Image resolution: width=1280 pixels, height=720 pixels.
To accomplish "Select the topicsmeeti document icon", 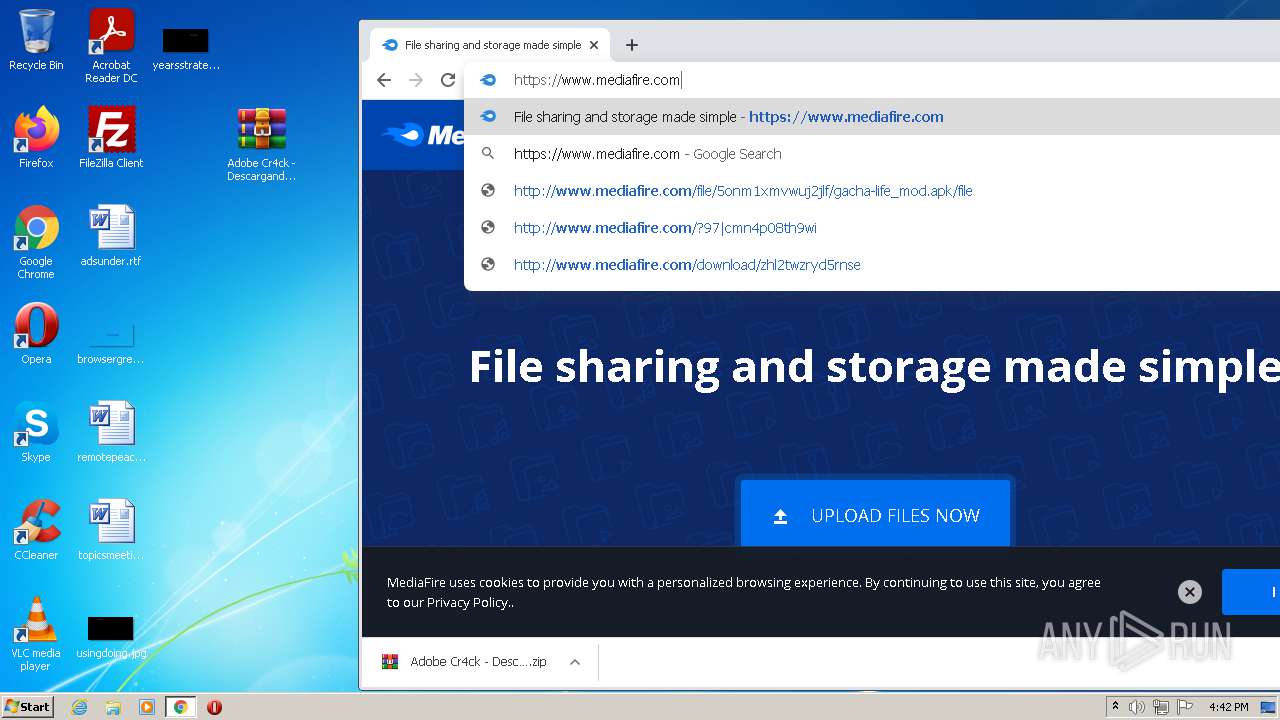I will [111, 530].
